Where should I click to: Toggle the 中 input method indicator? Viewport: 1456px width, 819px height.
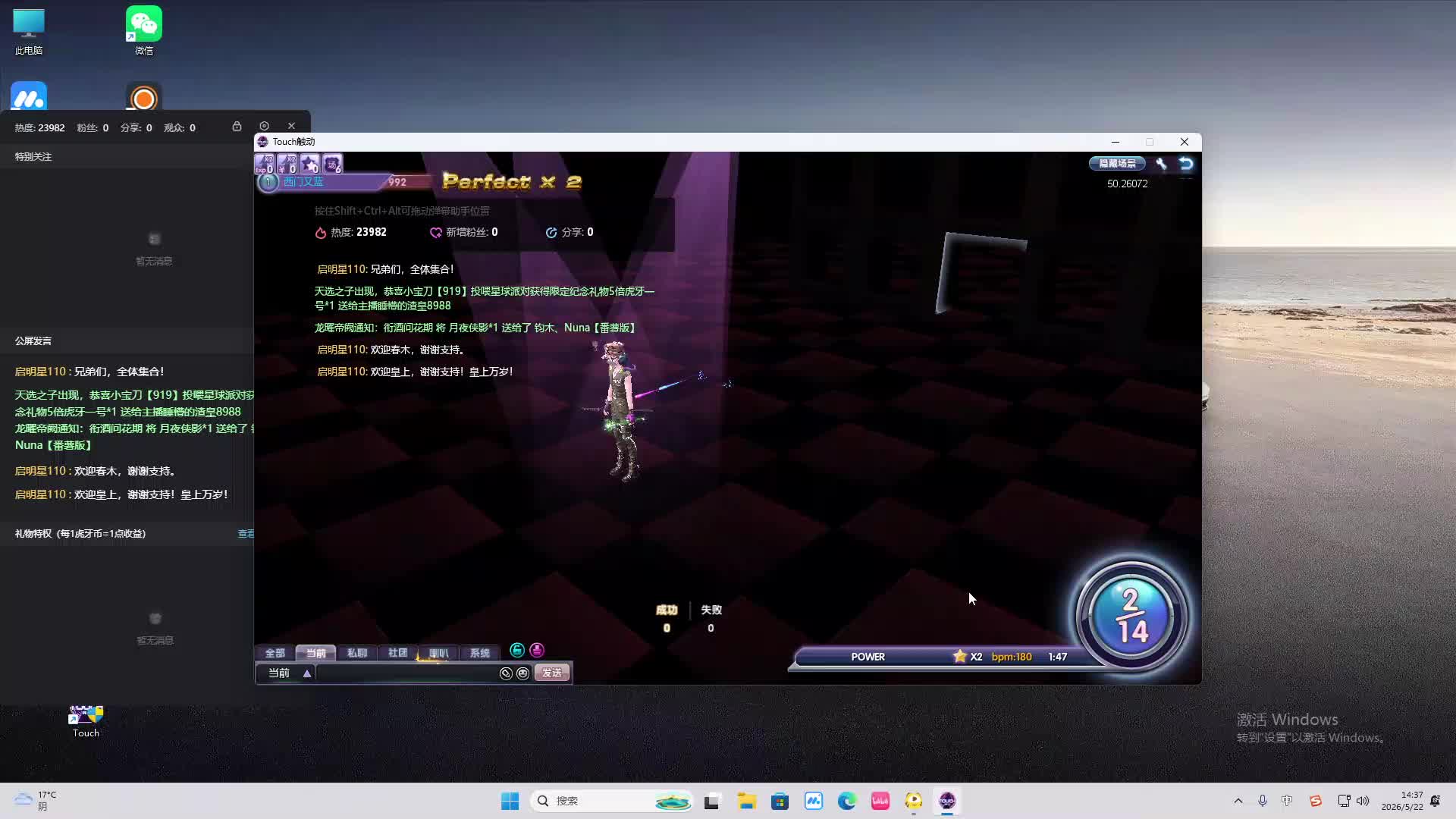pos(1287,801)
